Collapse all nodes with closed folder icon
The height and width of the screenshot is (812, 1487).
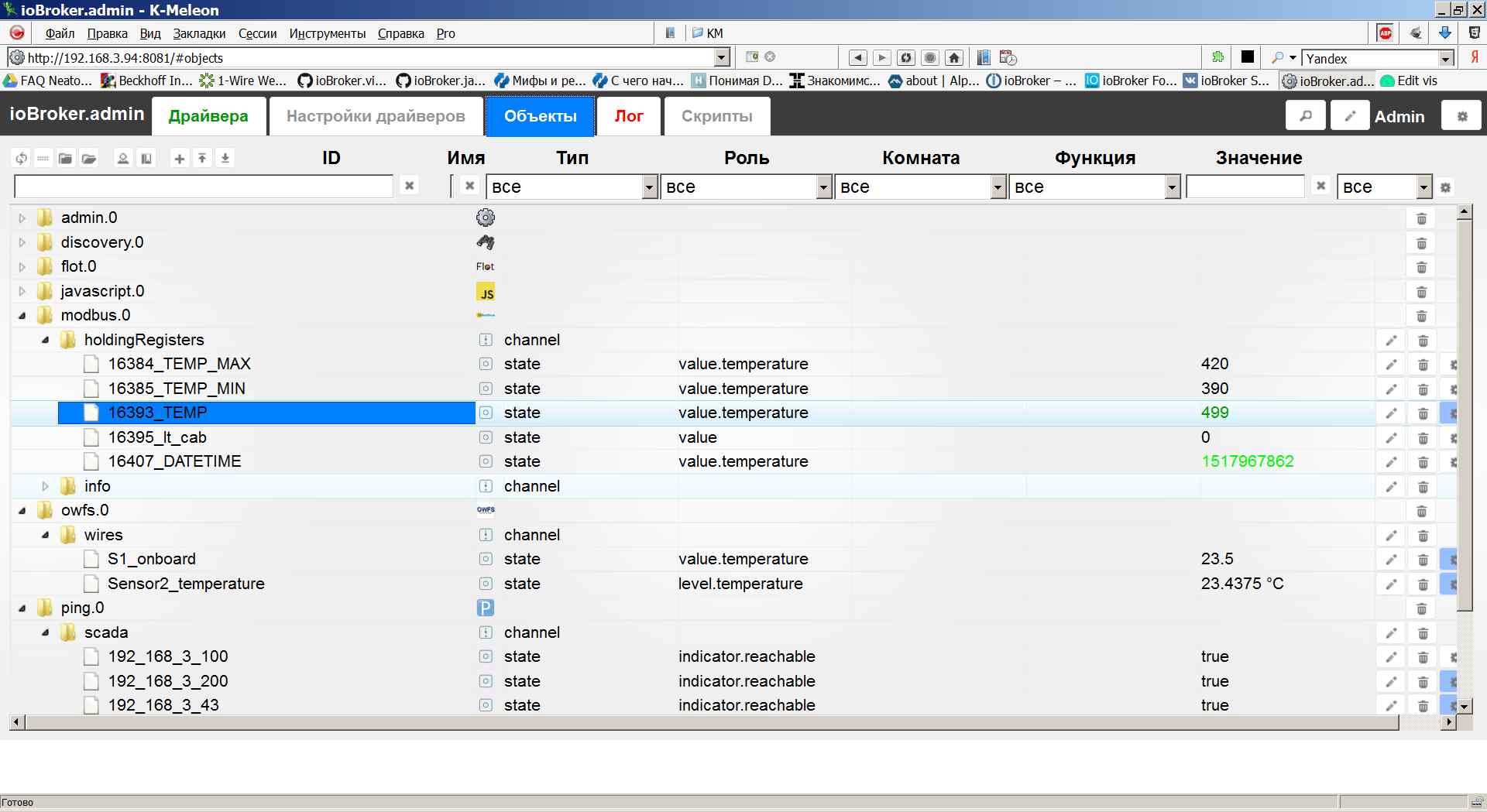click(x=66, y=159)
